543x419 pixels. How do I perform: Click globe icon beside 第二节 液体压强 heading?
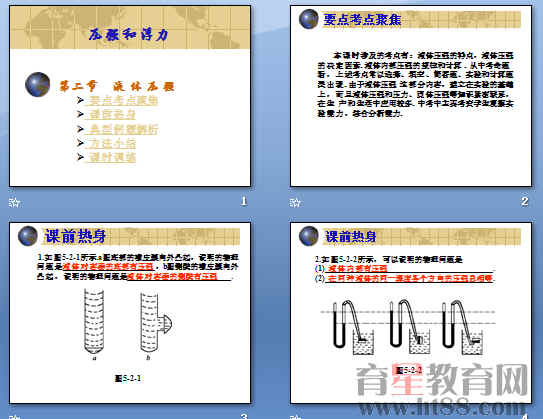38,84
